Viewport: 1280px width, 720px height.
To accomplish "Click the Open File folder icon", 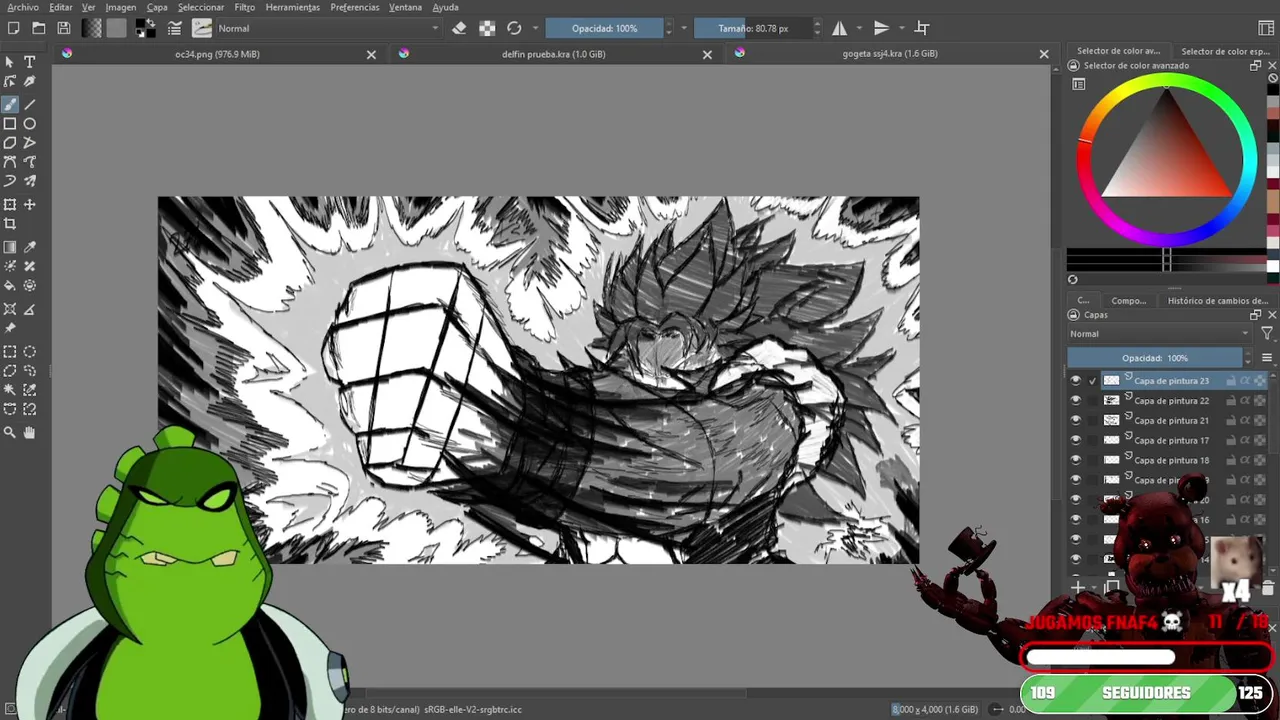I will (x=39, y=28).
